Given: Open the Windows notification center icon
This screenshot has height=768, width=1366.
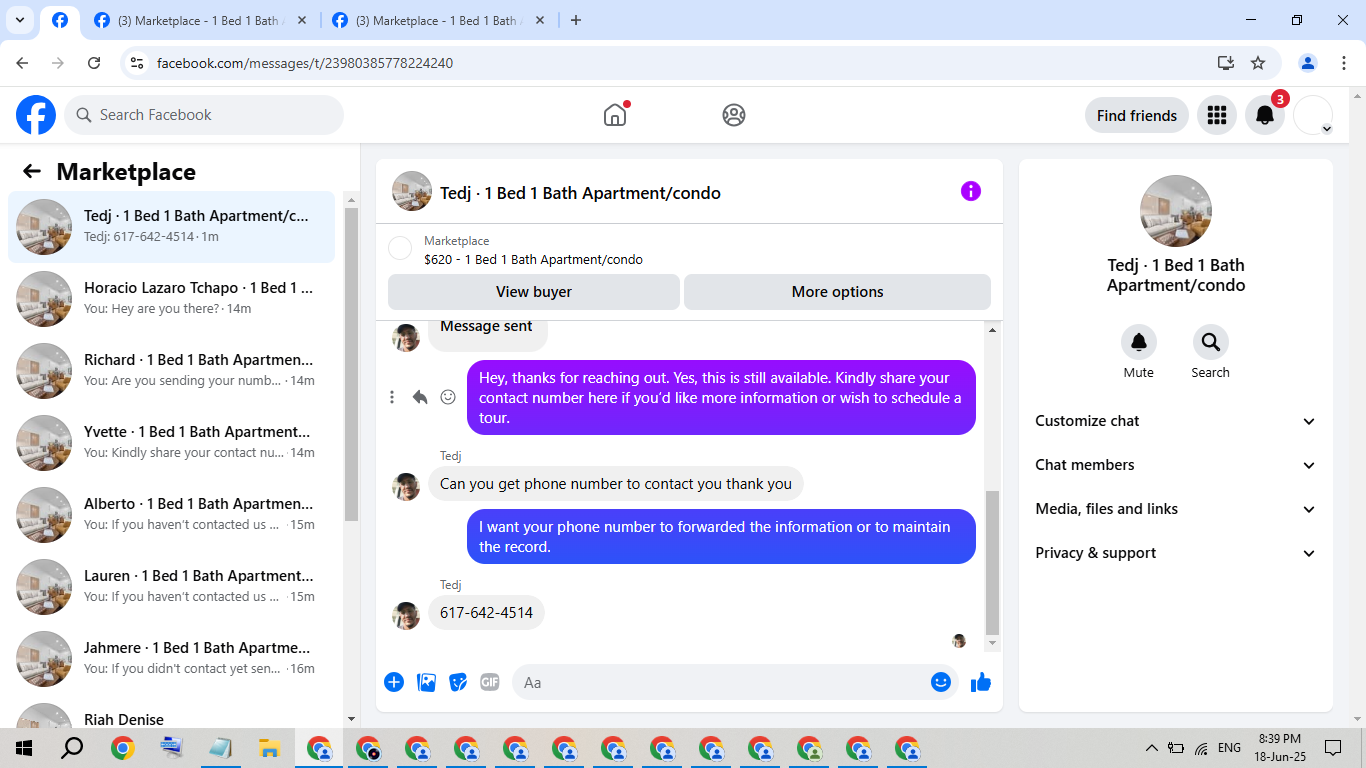Looking at the screenshot, I should (1333, 748).
